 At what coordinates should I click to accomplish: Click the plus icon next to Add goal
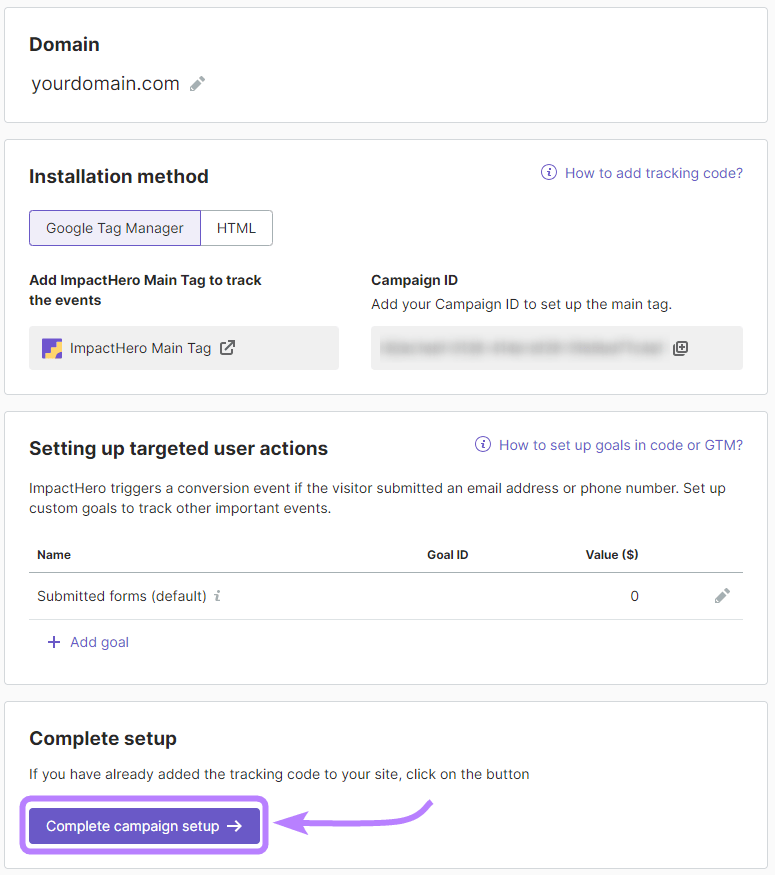pyautogui.click(x=53, y=641)
